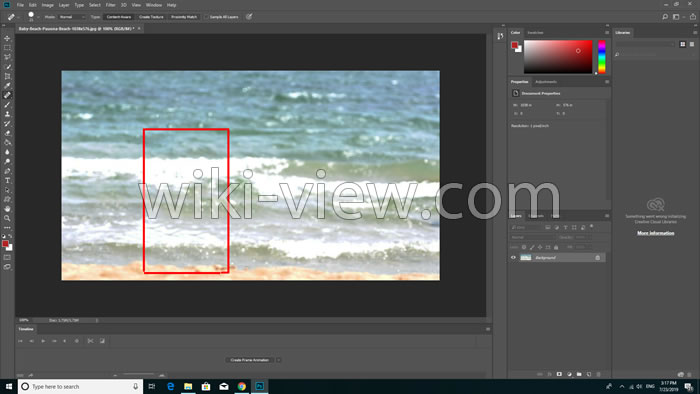The image size is (700, 394).
Task: Open the Edit Toolbar three-dots icon
Action: (x=7, y=228)
